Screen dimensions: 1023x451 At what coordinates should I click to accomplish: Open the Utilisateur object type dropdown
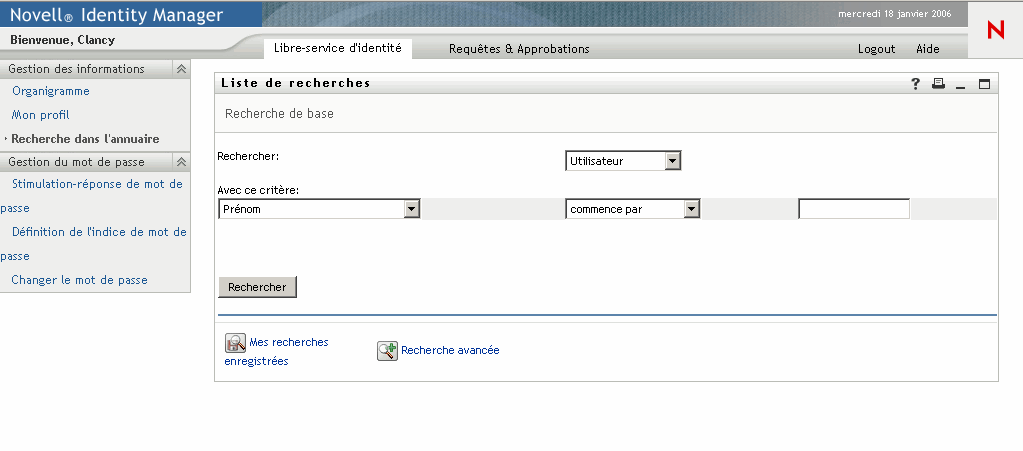coord(623,161)
